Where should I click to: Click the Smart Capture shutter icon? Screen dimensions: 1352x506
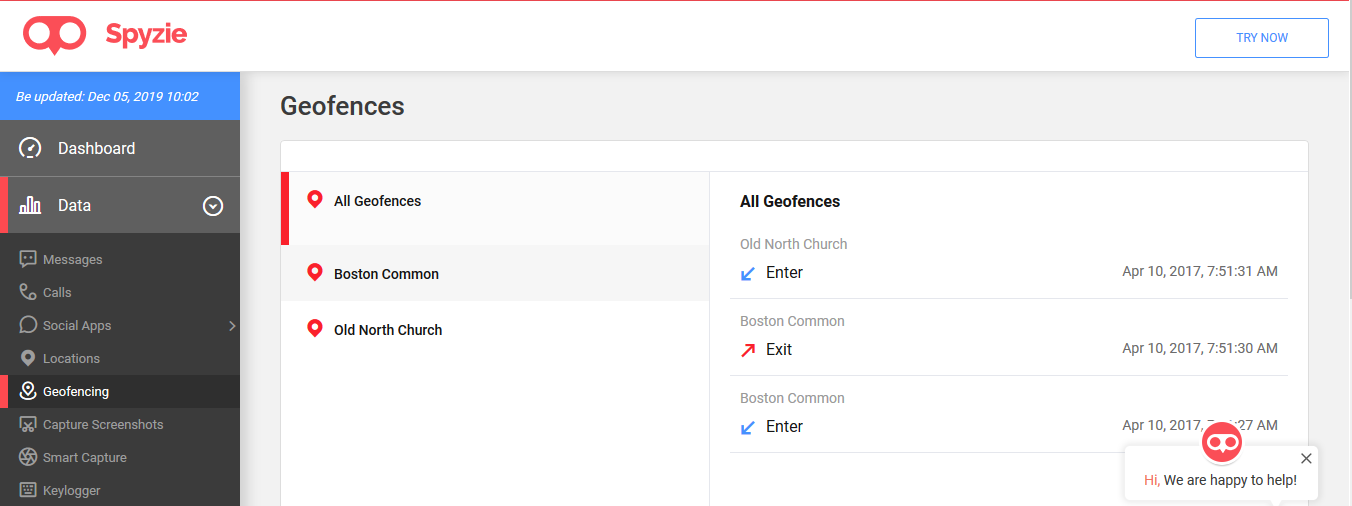28,457
